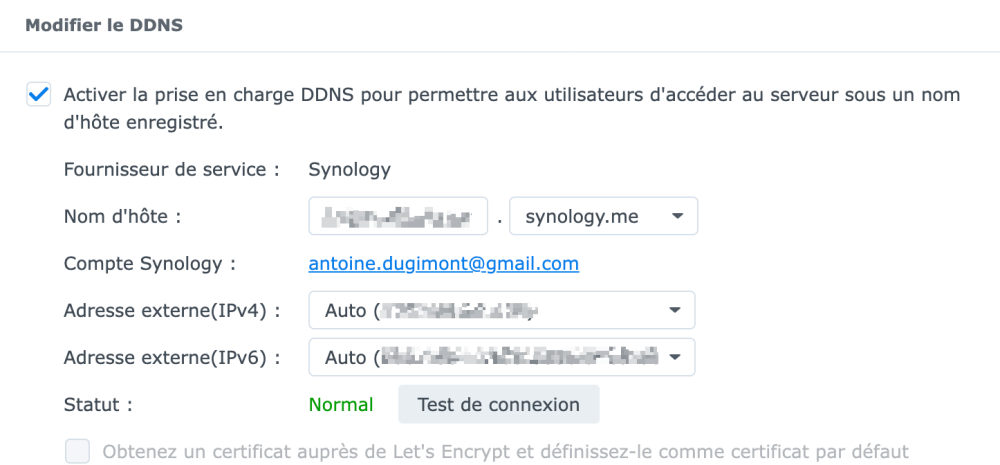Image resolution: width=1000 pixels, height=465 pixels.
Task: Click the IPv6 address dropdown arrow icon
Action: (x=675, y=356)
